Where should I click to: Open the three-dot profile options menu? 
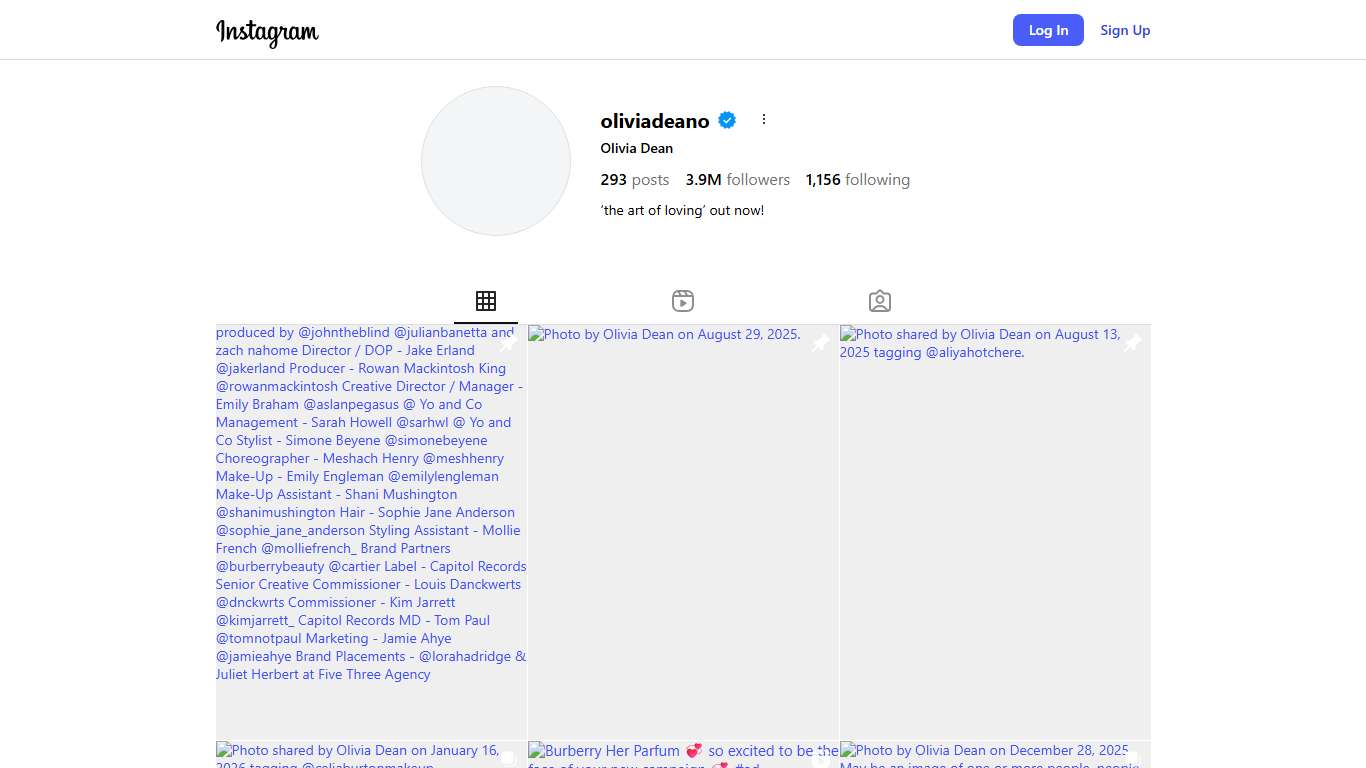pyautogui.click(x=764, y=119)
